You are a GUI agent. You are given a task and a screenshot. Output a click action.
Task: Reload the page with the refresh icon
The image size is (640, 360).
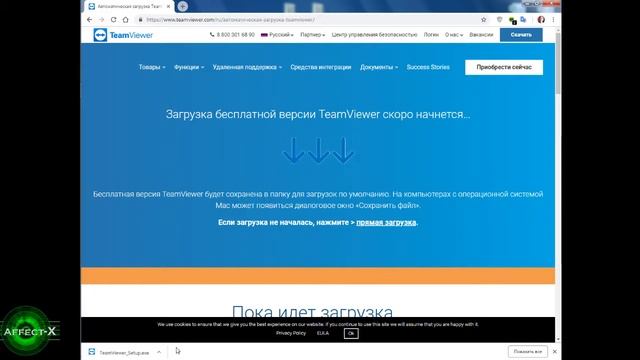[x=113, y=20]
